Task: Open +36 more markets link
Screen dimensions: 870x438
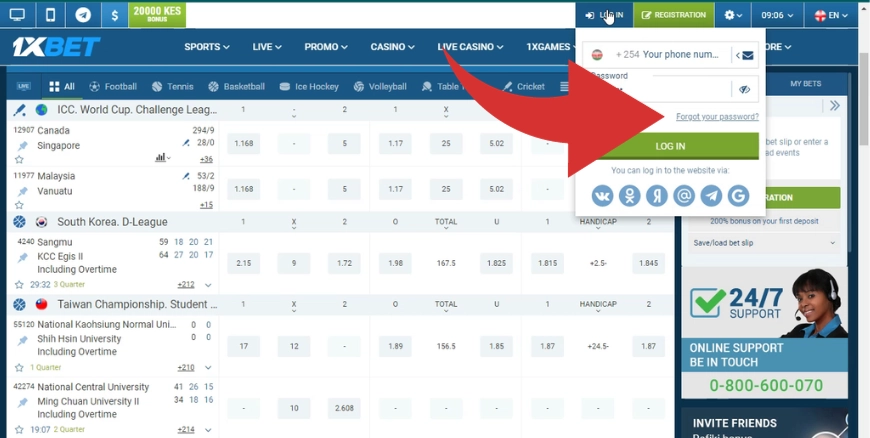Action: [x=206, y=159]
